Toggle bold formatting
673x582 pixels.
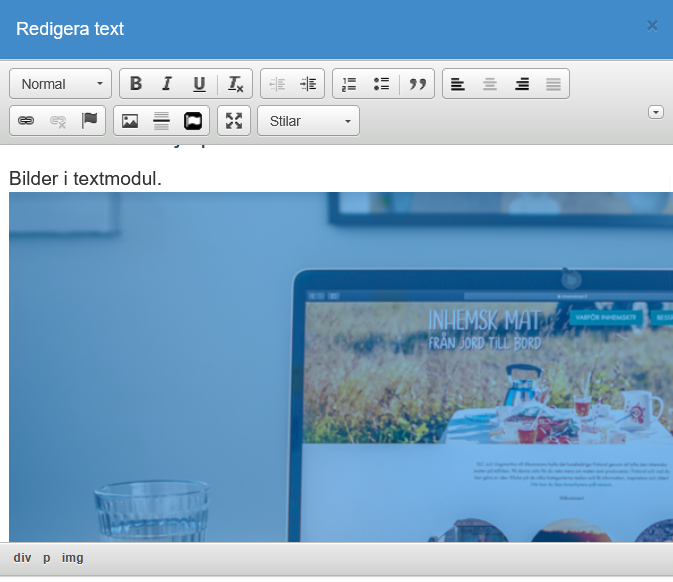pos(136,84)
